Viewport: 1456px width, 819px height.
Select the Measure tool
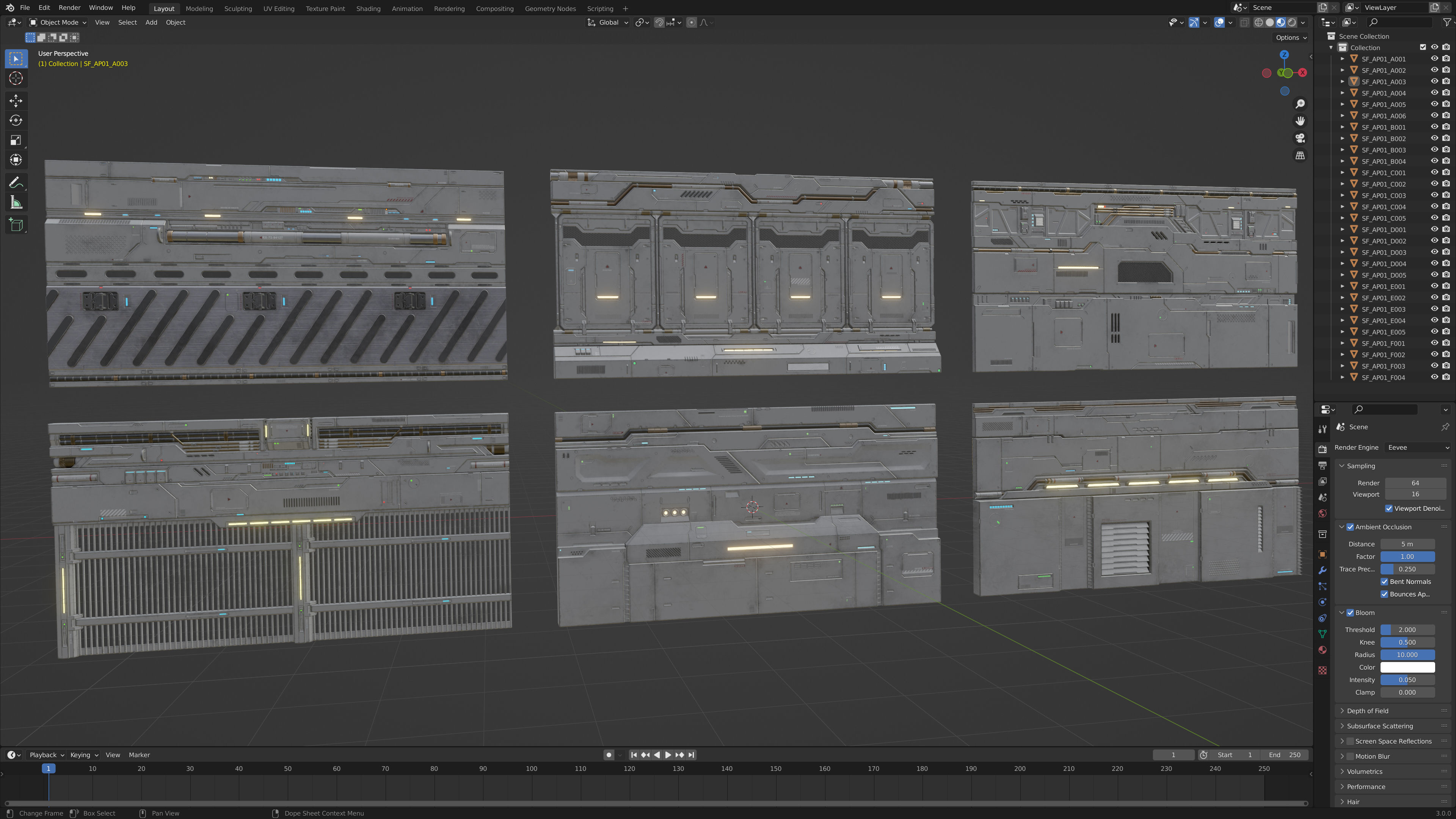click(x=16, y=202)
